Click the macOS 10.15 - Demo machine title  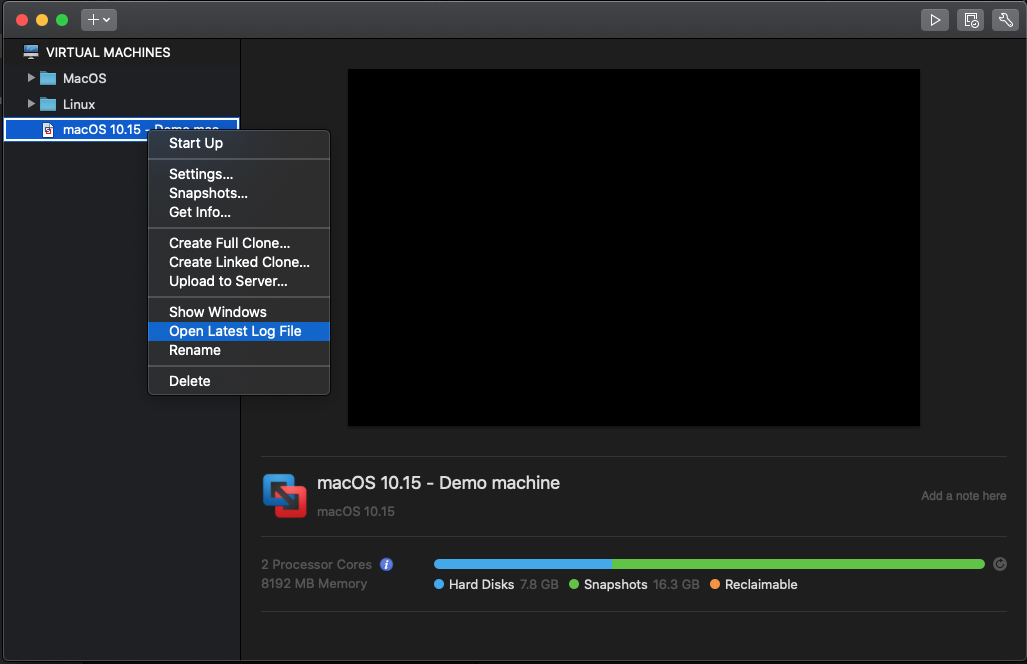click(438, 483)
